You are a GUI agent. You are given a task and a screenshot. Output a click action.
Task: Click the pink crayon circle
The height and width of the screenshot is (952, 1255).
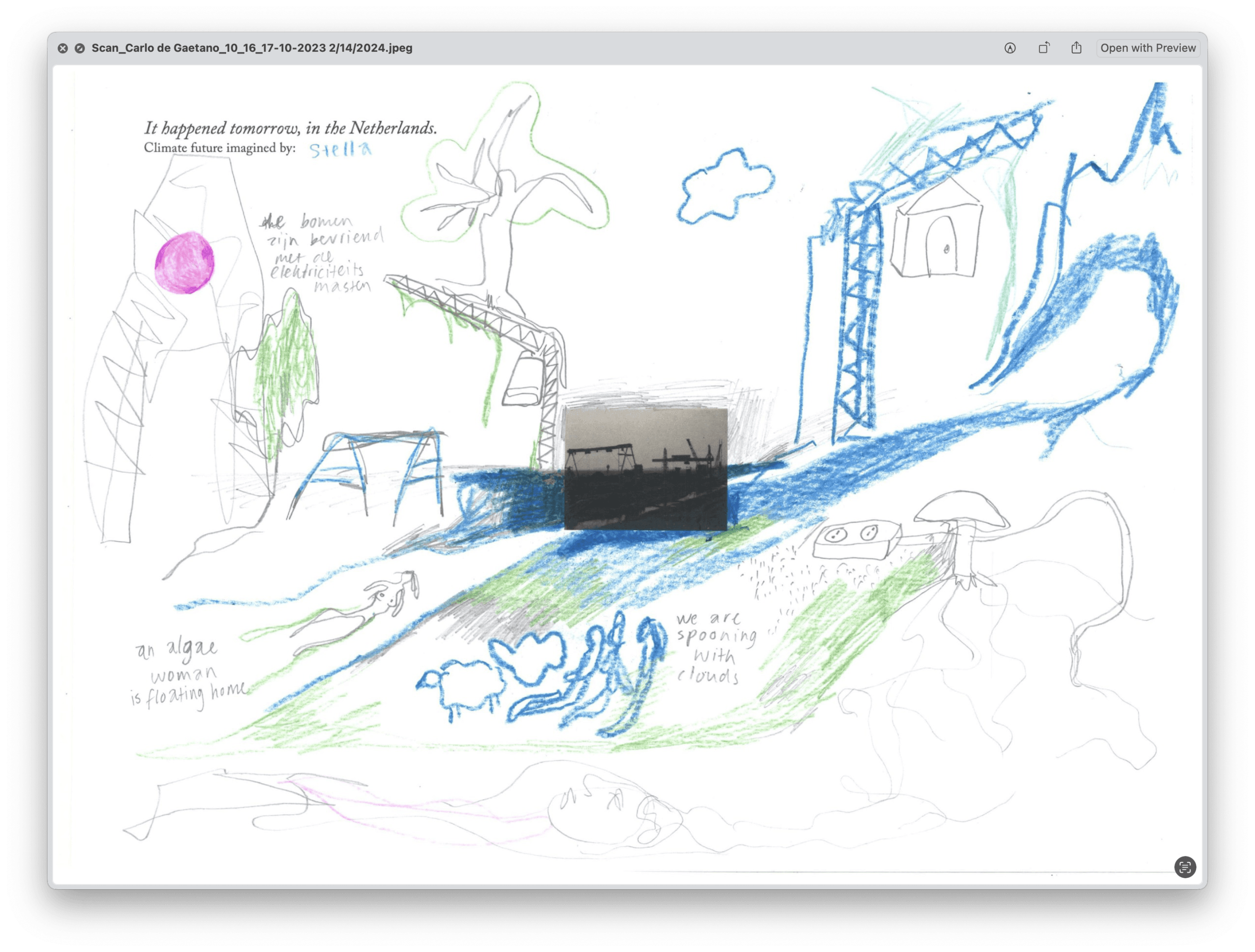pyautogui.click(x=185, y=263)
